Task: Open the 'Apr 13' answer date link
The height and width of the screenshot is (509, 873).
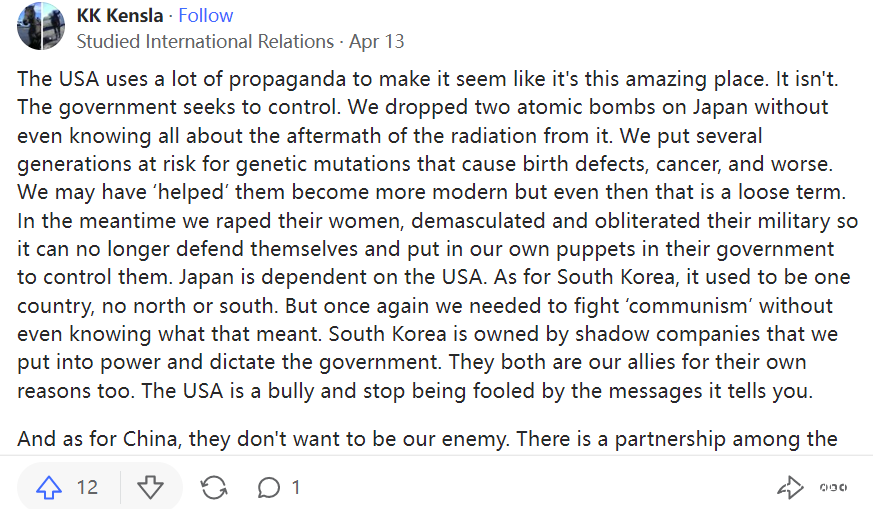Action: 377,42
